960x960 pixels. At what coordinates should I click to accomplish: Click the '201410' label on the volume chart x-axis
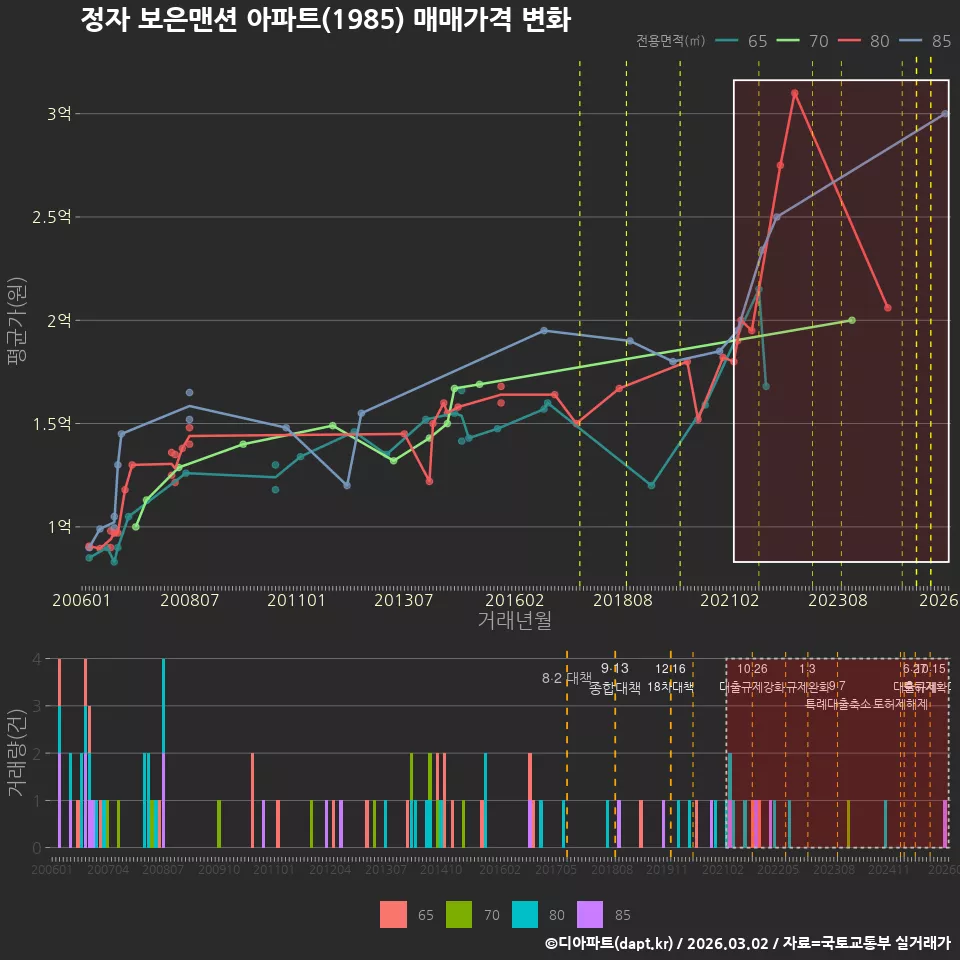[x=441, y=869]
